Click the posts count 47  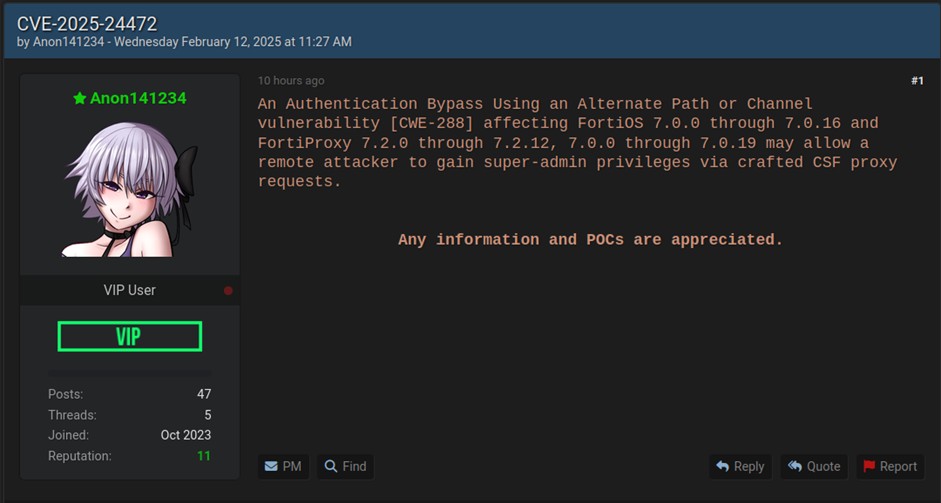(x=203, y=394)
